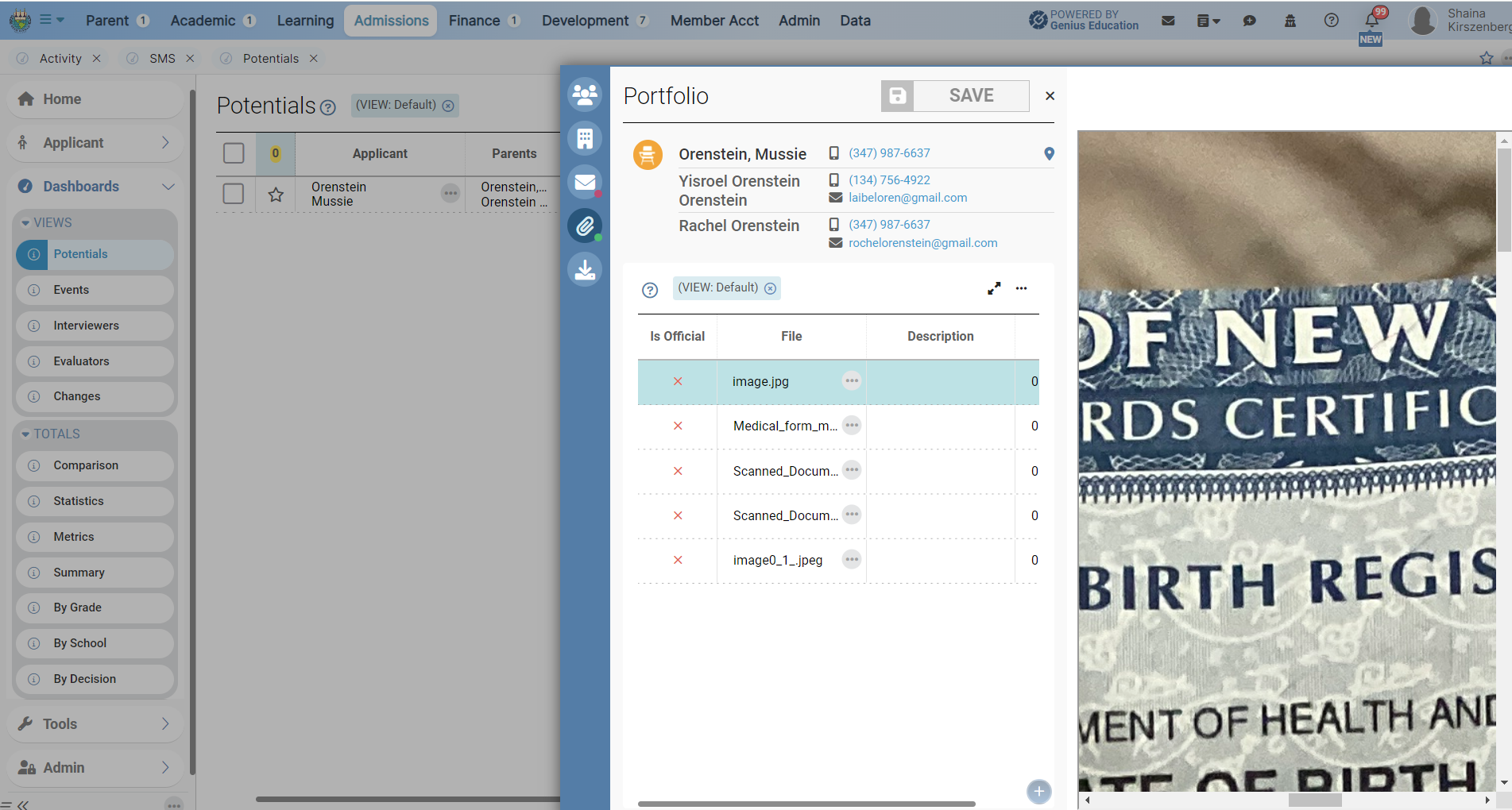Open options dots for Orenstein Mussie applicant row

coord(451,193)
